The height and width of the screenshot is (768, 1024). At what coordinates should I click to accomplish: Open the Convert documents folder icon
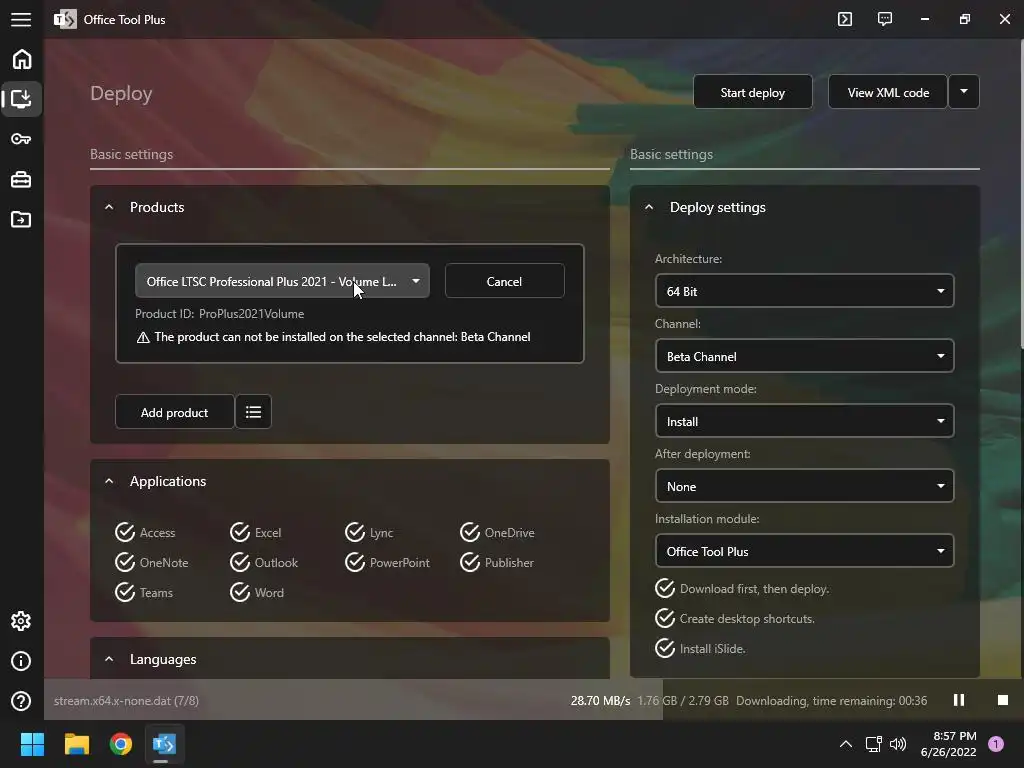[x=21, y=219]
